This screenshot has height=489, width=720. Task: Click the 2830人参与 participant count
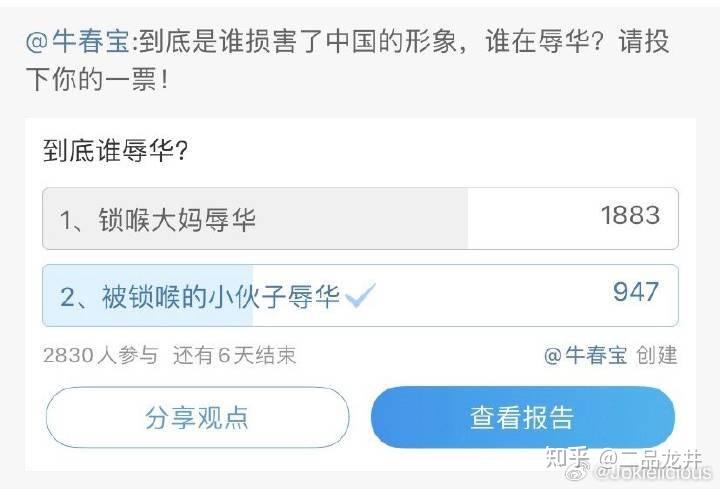tap(101, 355)
